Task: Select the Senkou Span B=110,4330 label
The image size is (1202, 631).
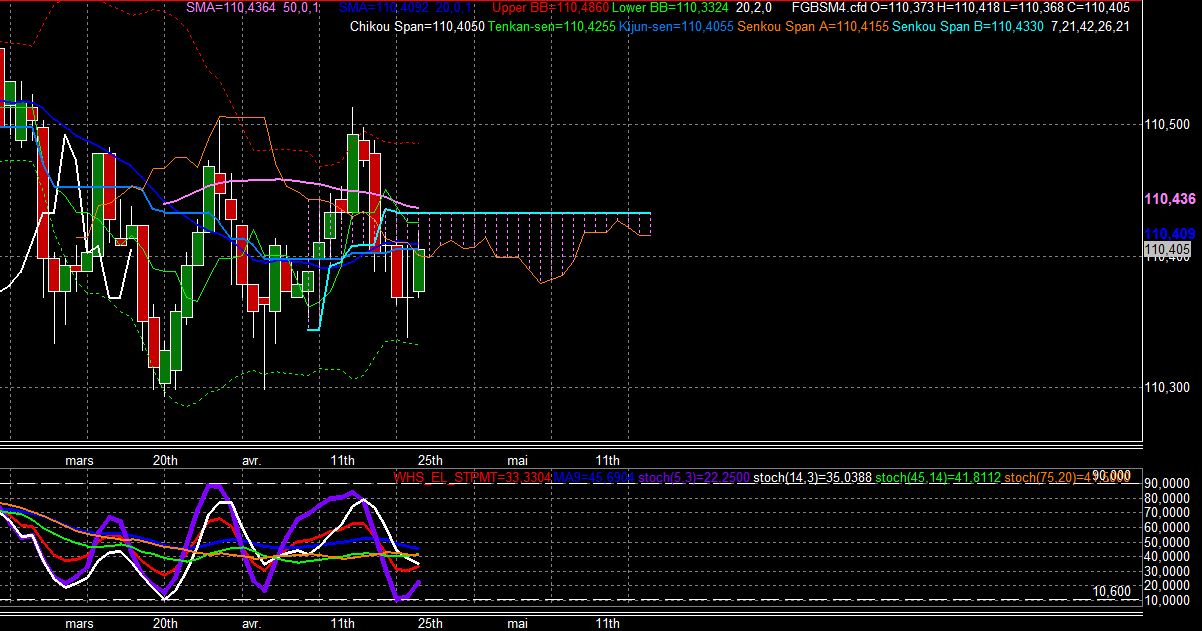Action: pyautogui.click(x=967, y=26)
